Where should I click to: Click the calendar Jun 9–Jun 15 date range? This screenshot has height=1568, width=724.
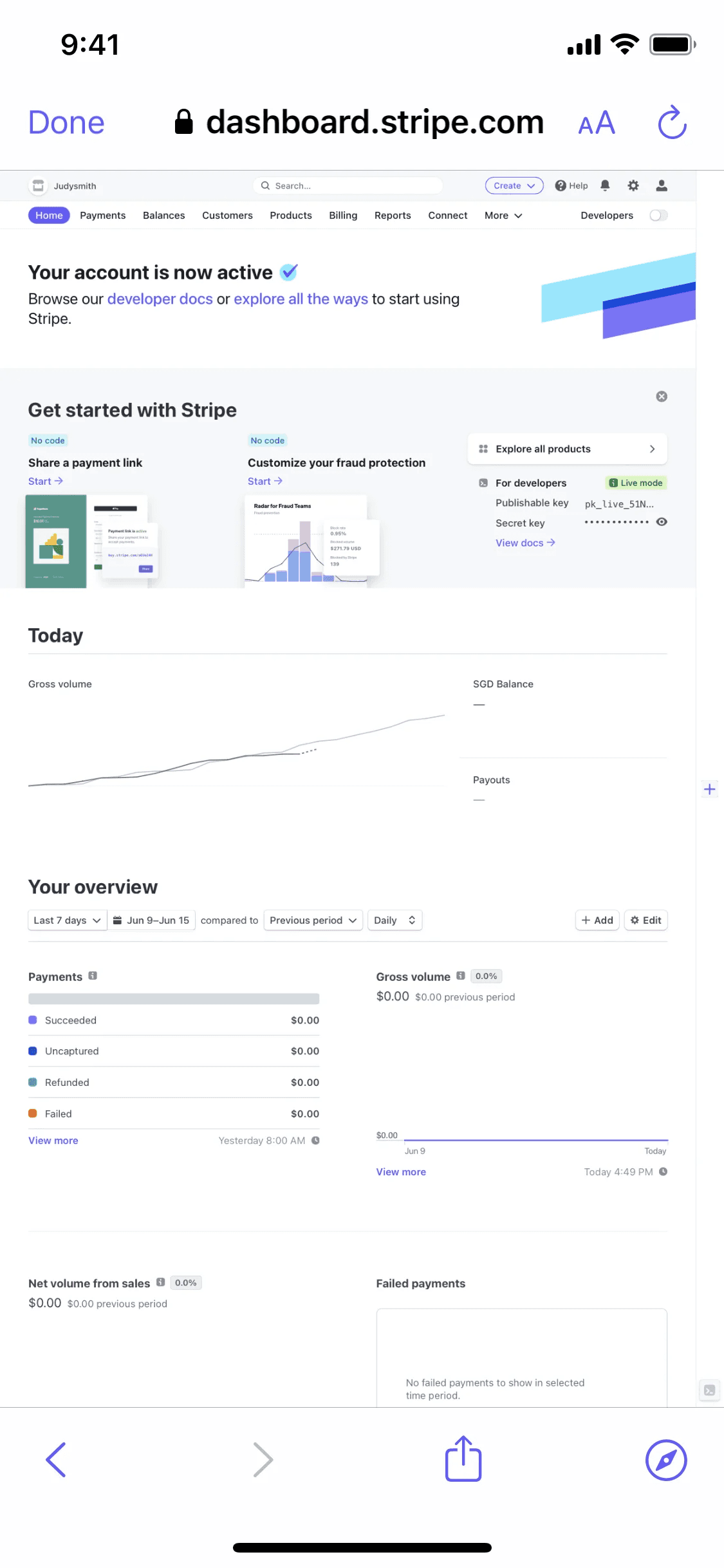pos(152,920)
